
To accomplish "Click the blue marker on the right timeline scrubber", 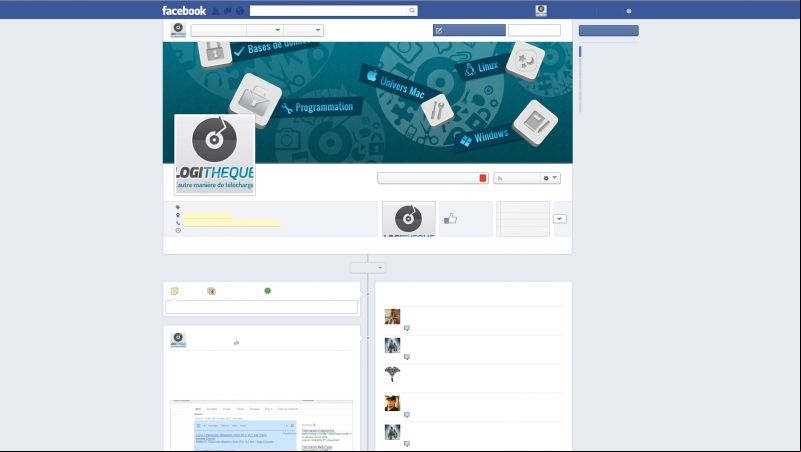I will pyautogui.click(x=580, y=52).
